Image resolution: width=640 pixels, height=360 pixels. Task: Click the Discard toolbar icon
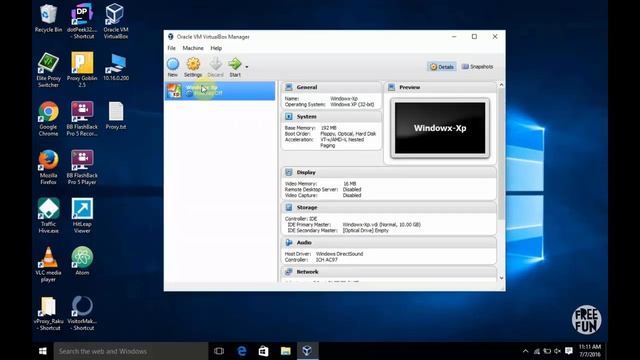pyautogui.click(x=216, y=67)
